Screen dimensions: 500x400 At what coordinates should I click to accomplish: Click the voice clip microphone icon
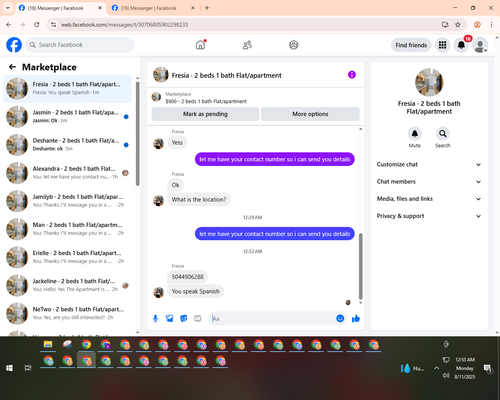tap(155, 319)
